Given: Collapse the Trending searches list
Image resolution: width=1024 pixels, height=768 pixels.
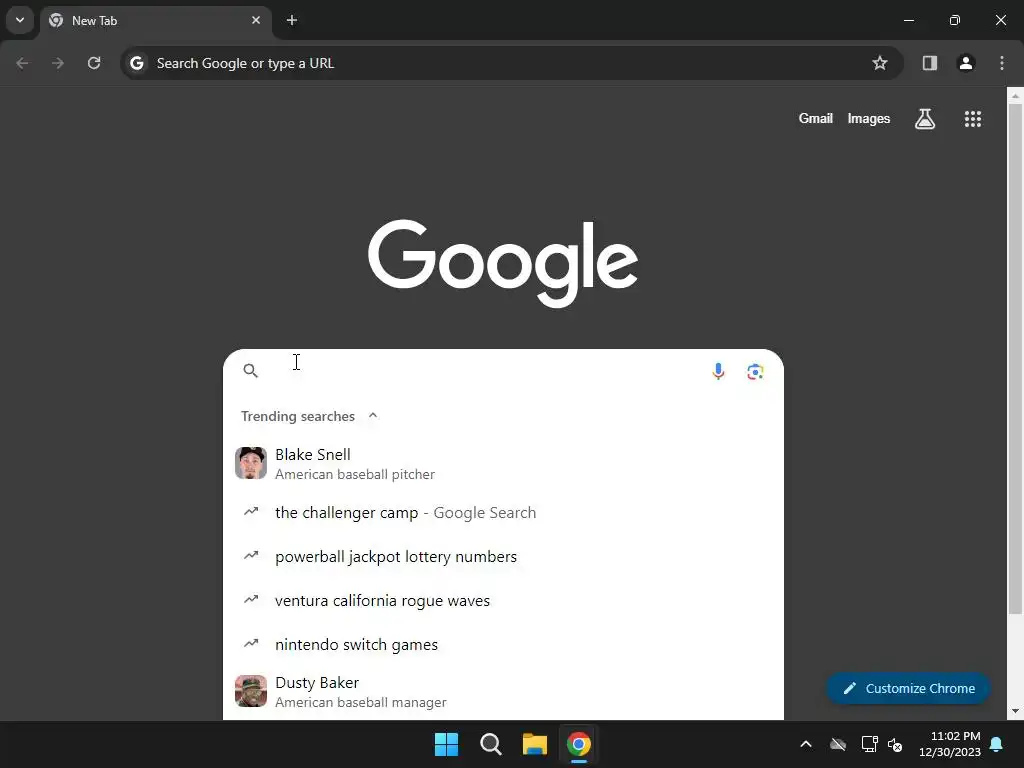Looking at the screenshot, I should coord(373,416).
